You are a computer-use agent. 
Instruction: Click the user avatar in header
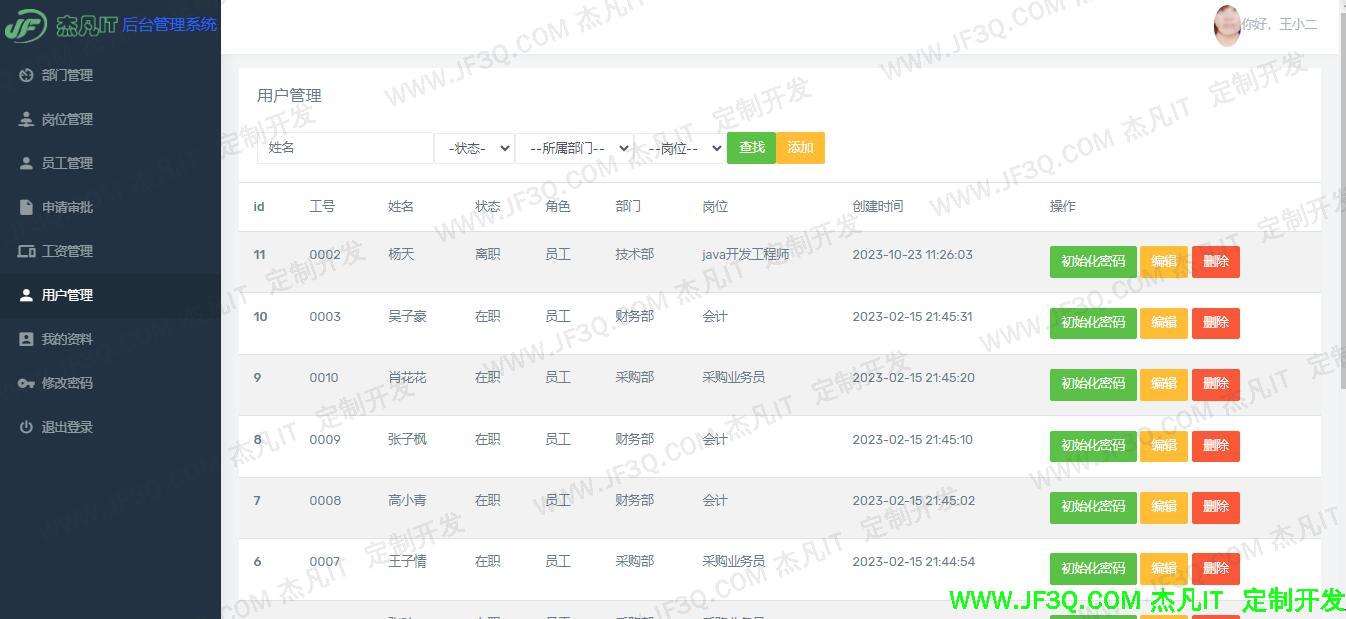(x=1226, y=25)
